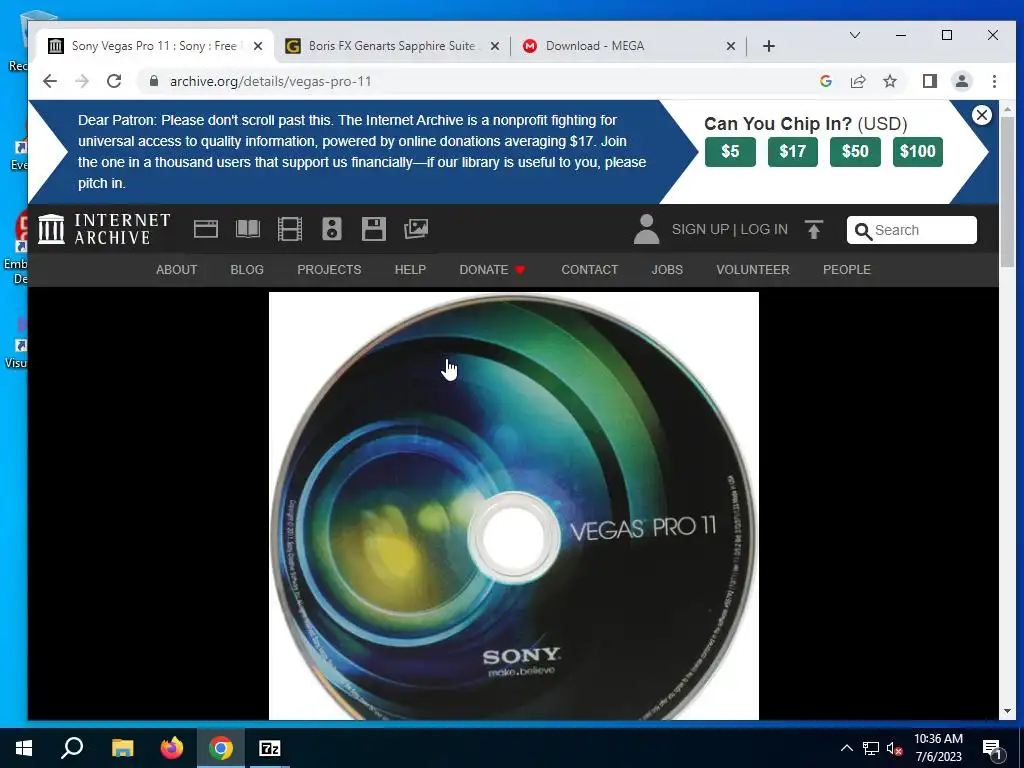Click the LOG IN link

pyautogui.click(x=763, y=229)
